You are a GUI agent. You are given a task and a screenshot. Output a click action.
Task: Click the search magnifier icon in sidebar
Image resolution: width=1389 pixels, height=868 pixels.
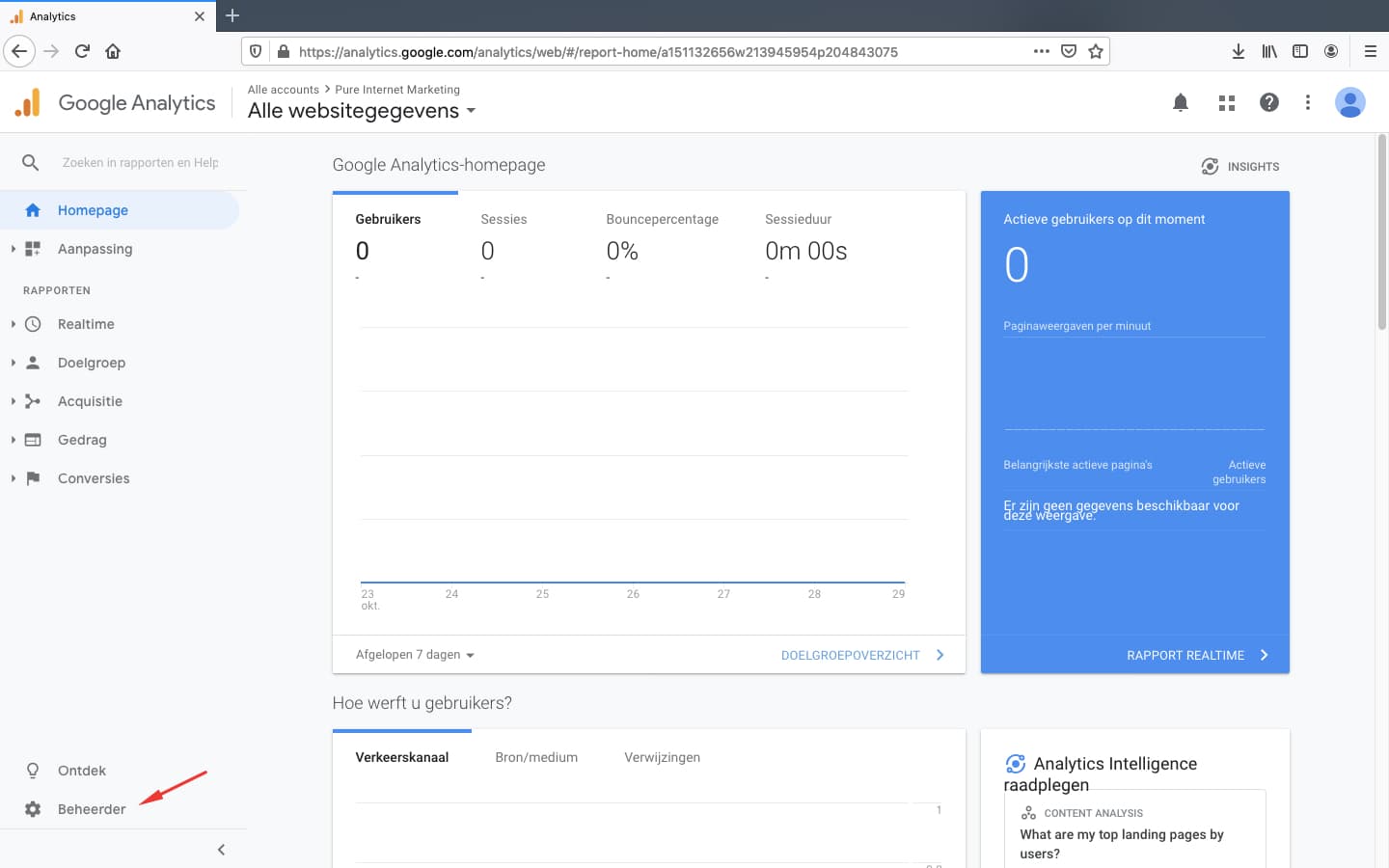(x=31, y=163)
